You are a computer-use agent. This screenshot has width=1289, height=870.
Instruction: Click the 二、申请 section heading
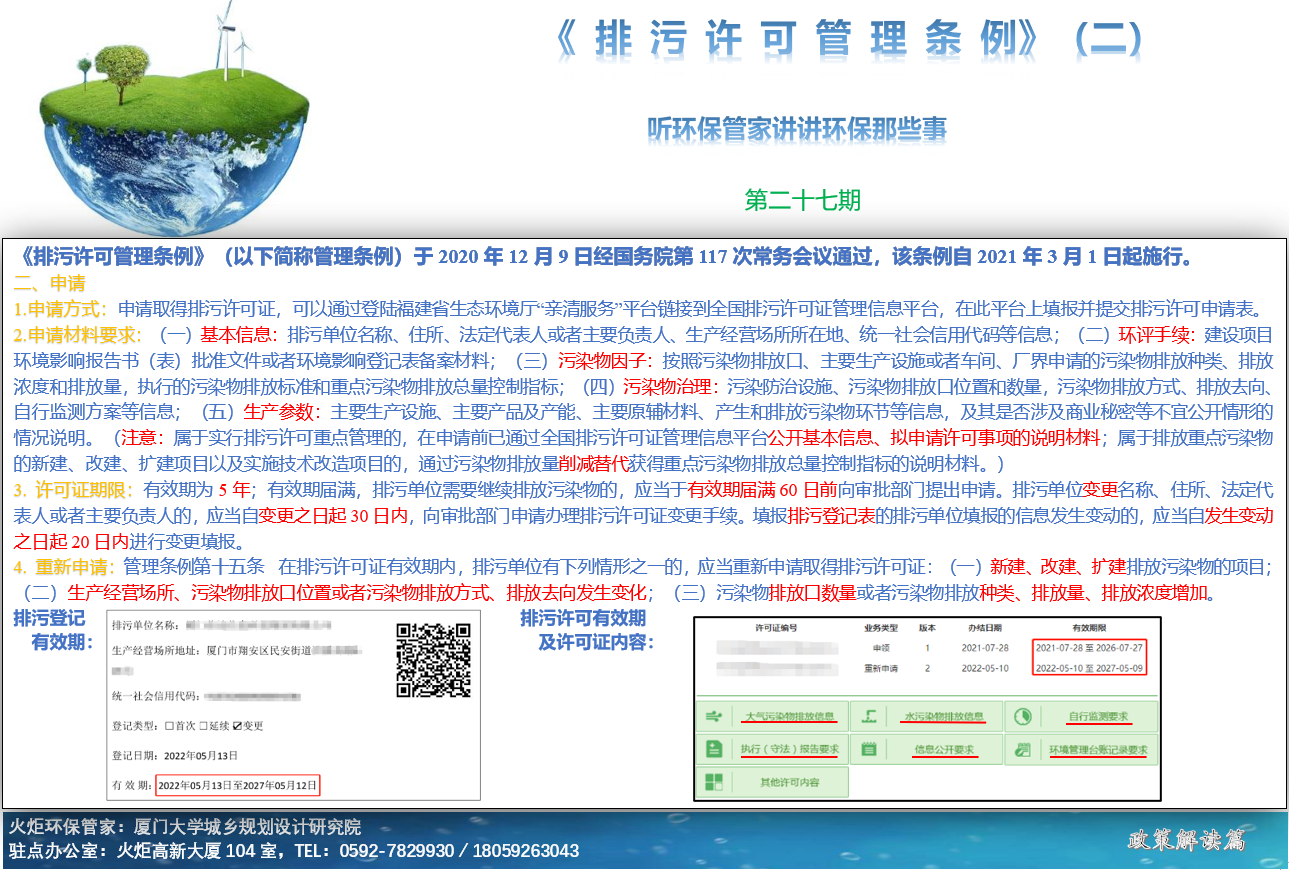49,282
